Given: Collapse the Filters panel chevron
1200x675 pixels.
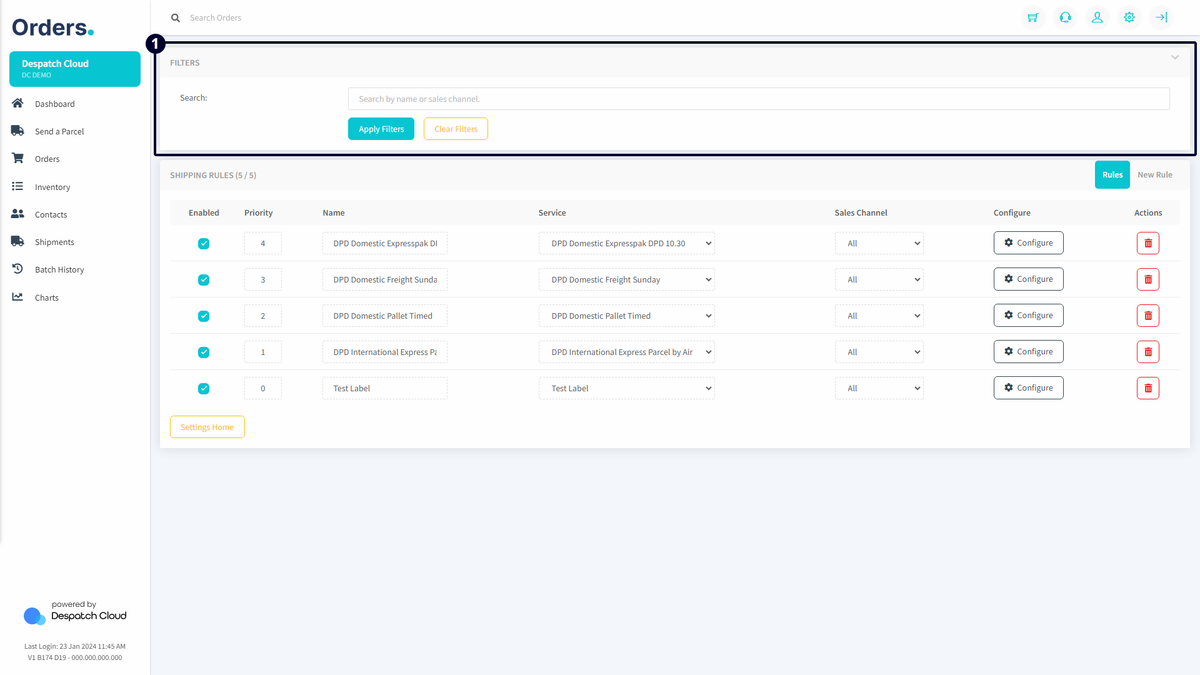Looking at the screenshot, I should (1175, 58).
